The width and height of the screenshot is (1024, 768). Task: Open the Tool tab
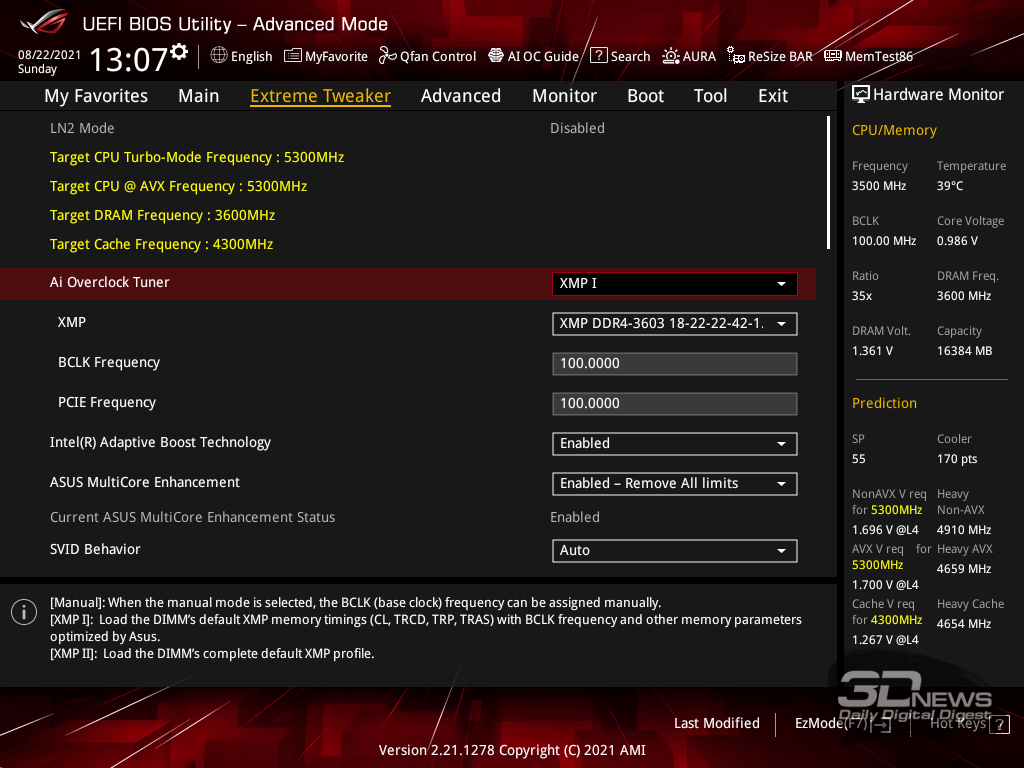(711, 96)
